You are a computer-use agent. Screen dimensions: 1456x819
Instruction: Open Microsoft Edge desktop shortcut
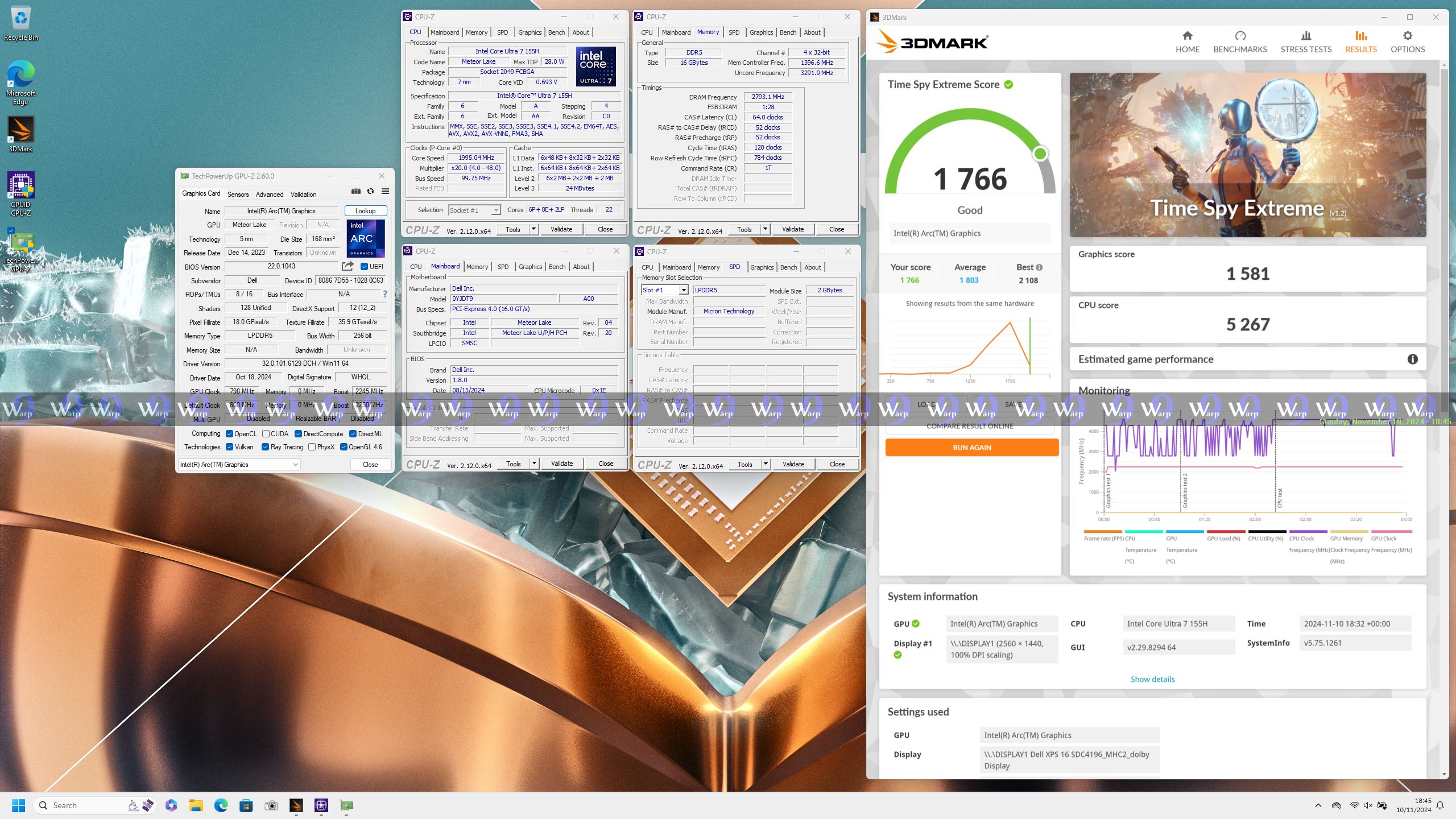pos(20,82)
